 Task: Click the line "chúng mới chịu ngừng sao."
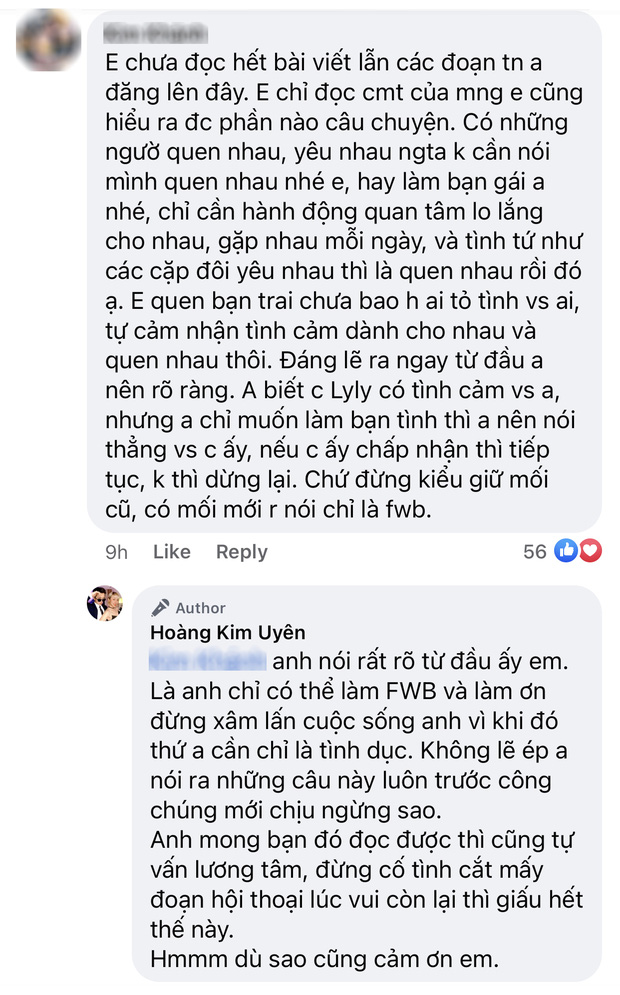[296, 810]
